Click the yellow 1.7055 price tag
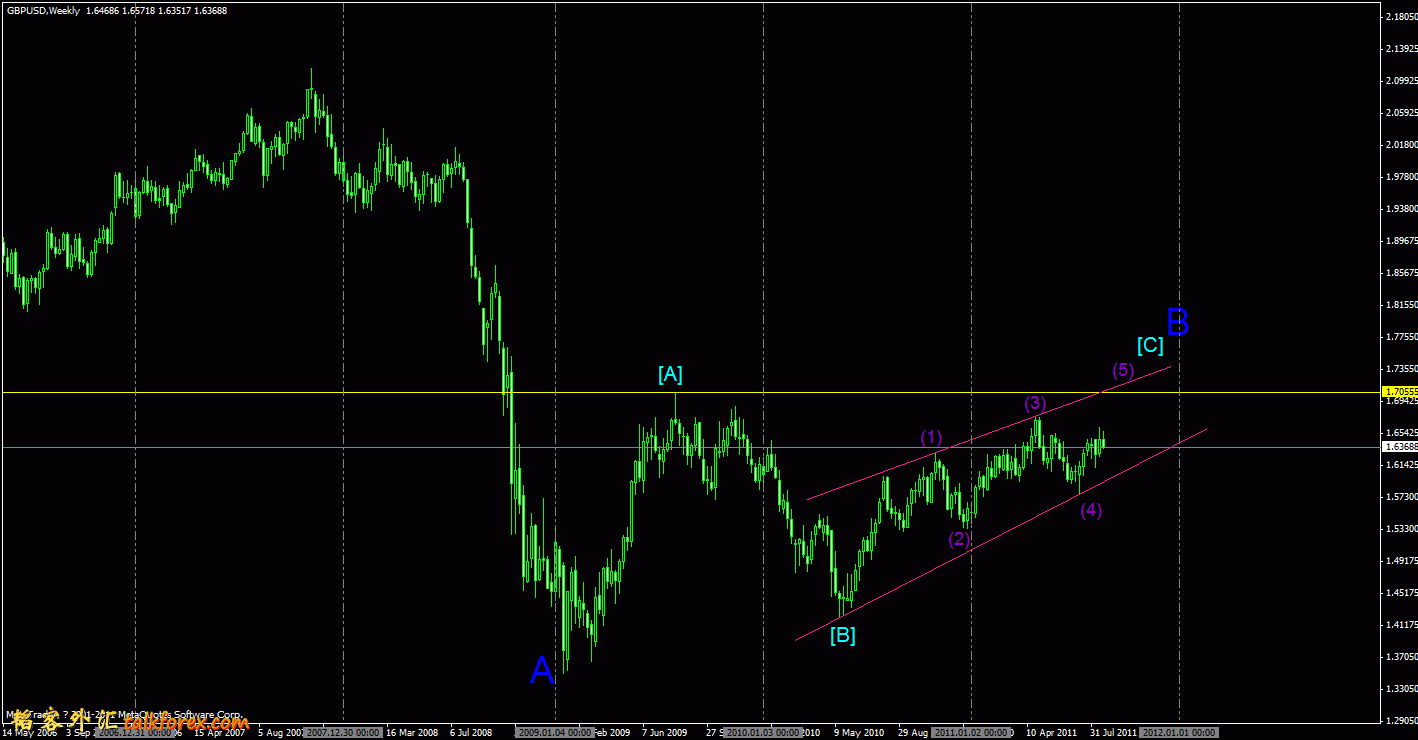Screen dimensions: 1418x740 (1399, 391)
